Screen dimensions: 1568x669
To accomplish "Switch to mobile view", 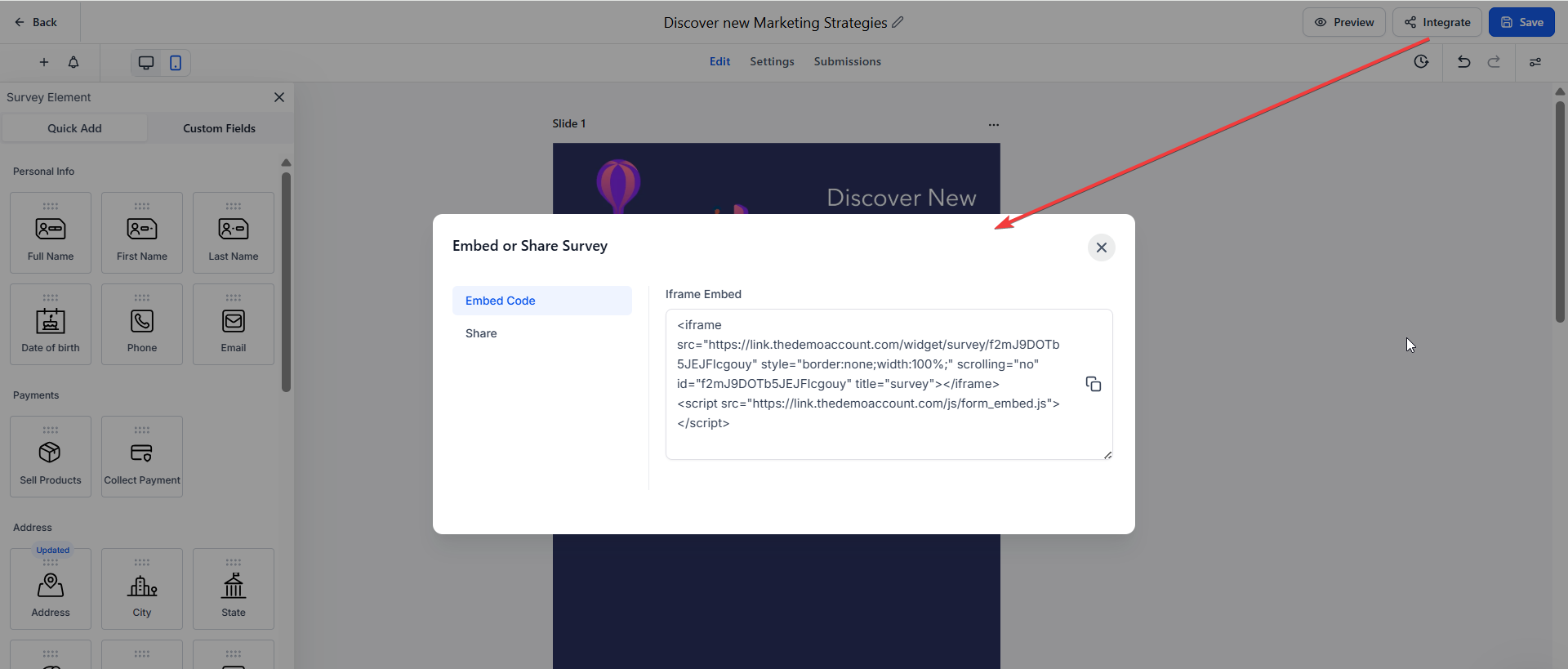I will click(176, 63).
